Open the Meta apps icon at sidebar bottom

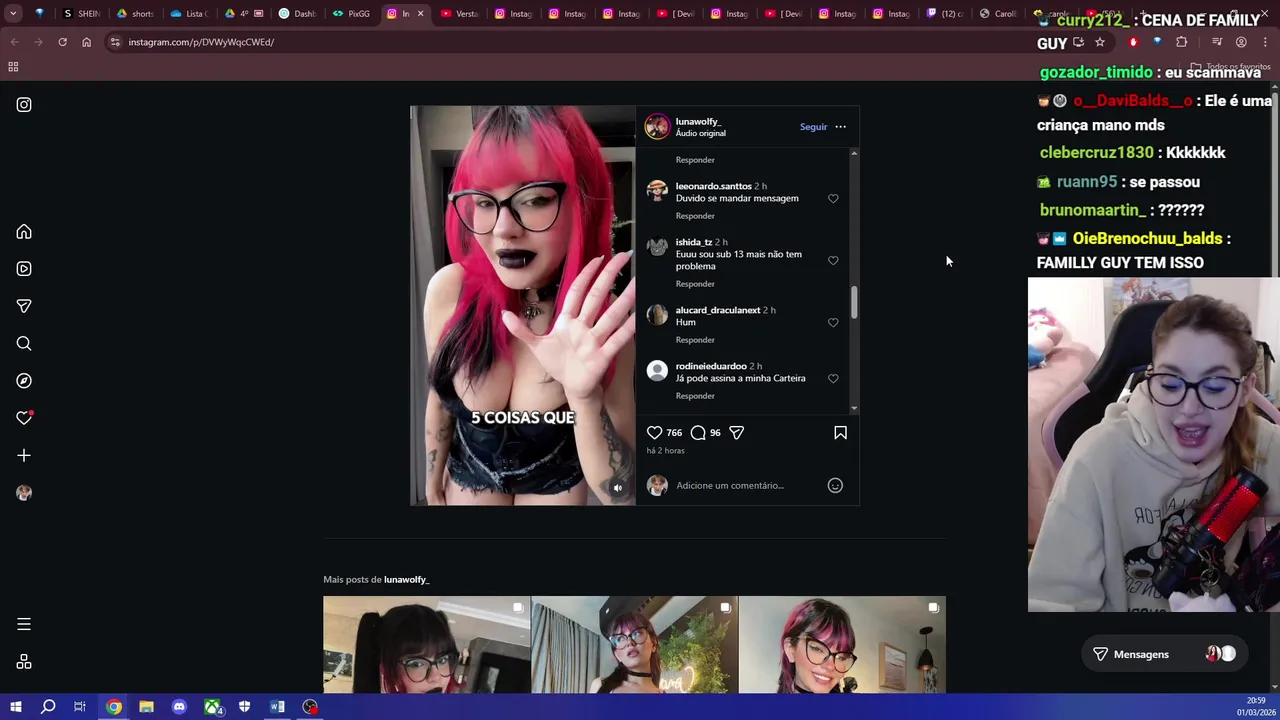tap(24, 662)
